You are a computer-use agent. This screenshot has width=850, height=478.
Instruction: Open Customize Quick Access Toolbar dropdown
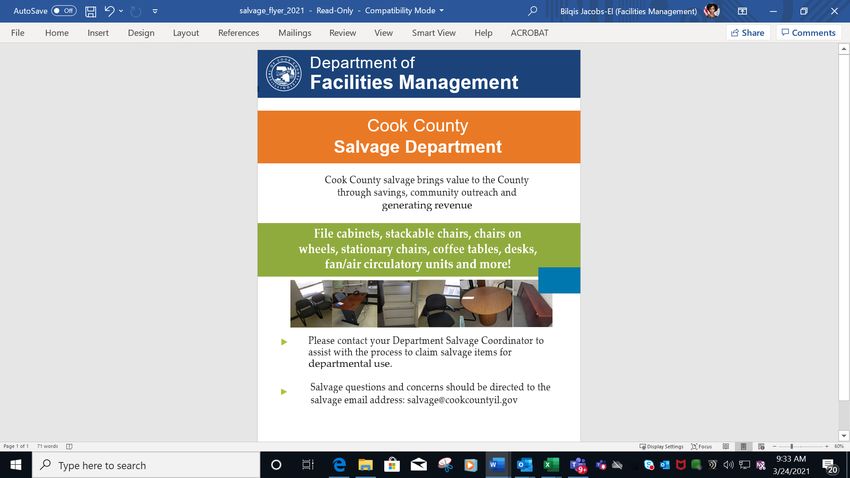155,11
